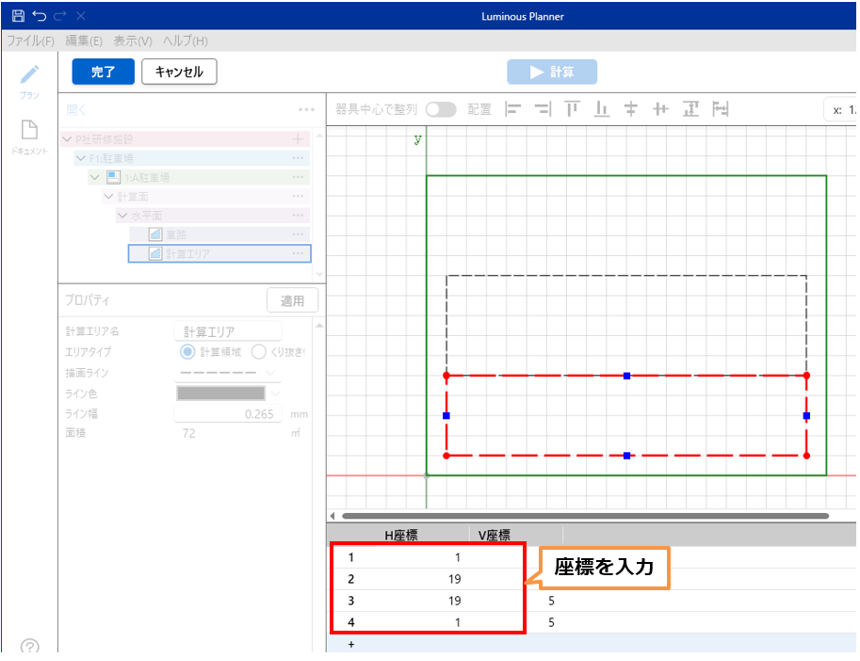Click the align bottom edges icon
The height and width of the screenshot is (661, 860).
pyautogui.click(x=602, y=109)
